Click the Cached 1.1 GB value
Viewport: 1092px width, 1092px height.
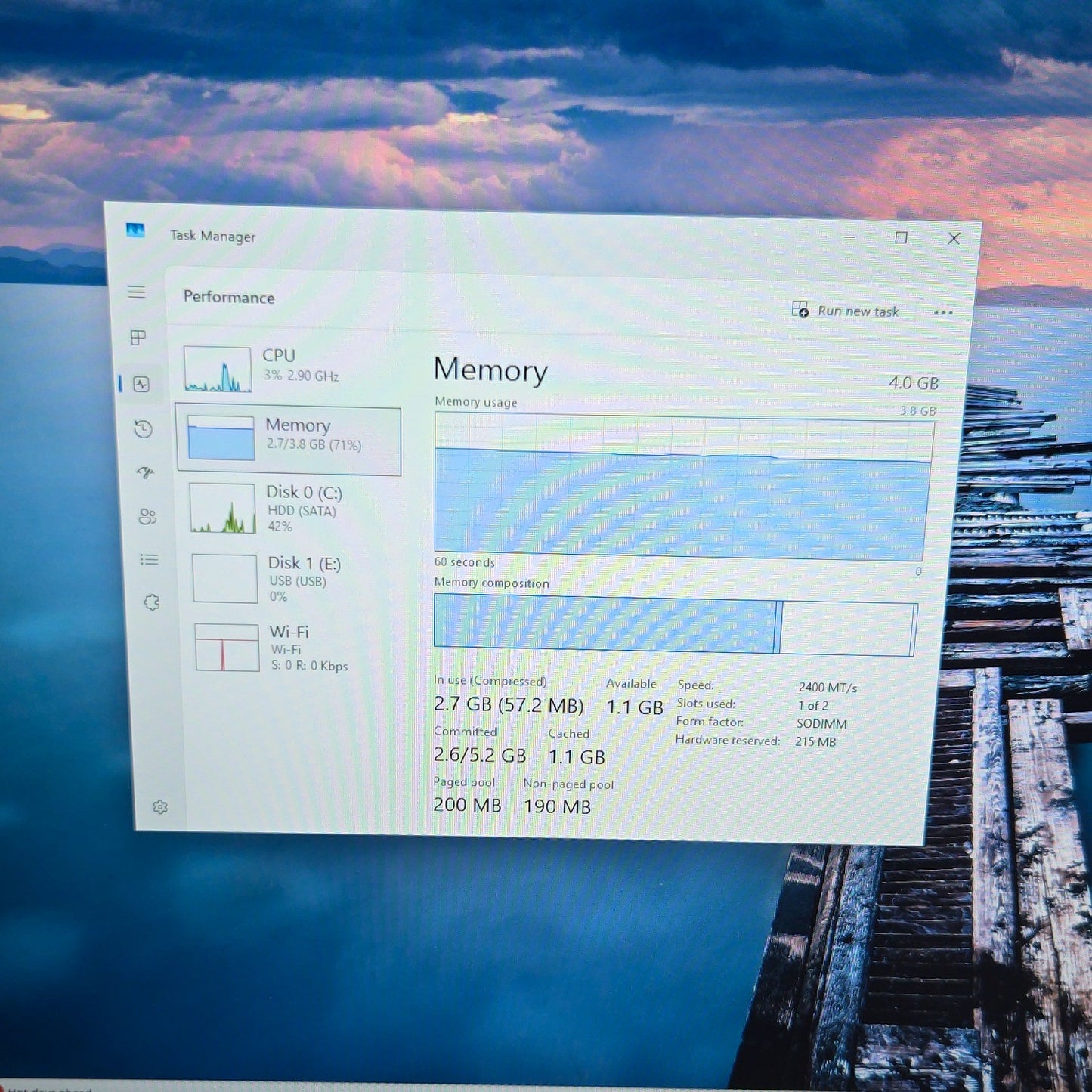tap(577, 757)
